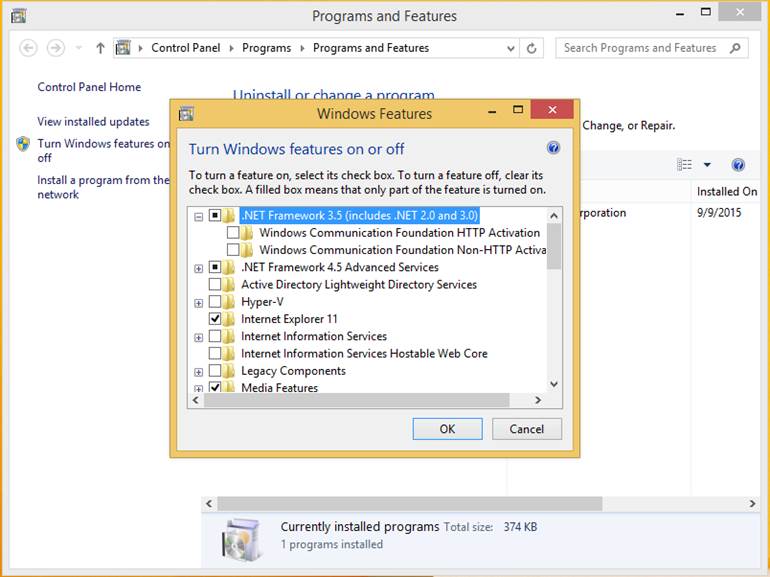Check Windows Communication Foundation HTTP Activation
The width and height of the screenshot is (770, 577).
(233, 233)
